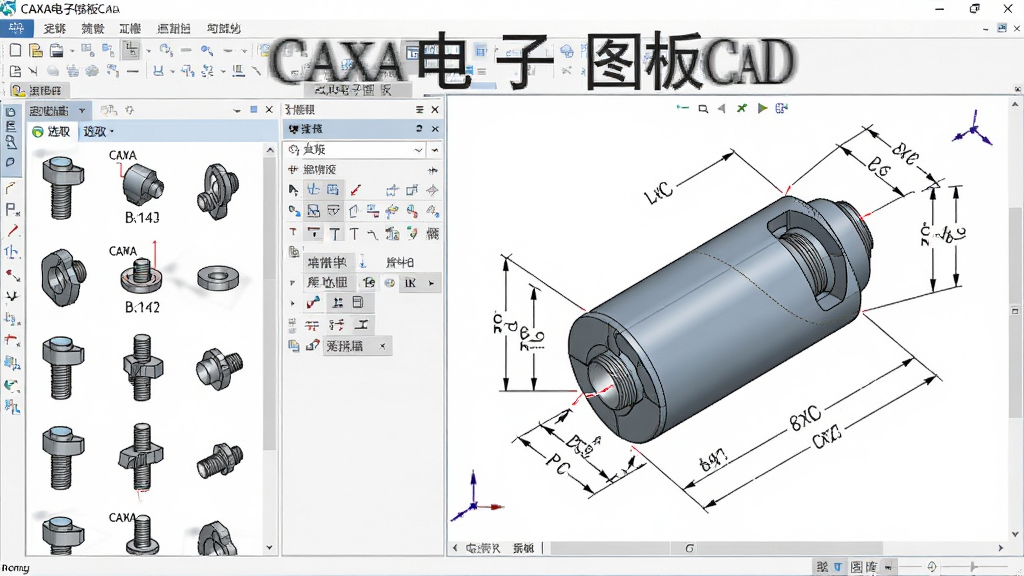Open the hamburger menu of the middle panel
1024x576 pixels.
(420, 110)
